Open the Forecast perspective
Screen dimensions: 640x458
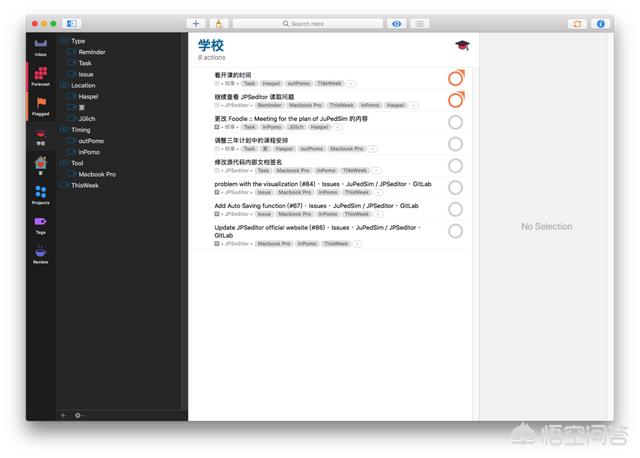point(40,76)
